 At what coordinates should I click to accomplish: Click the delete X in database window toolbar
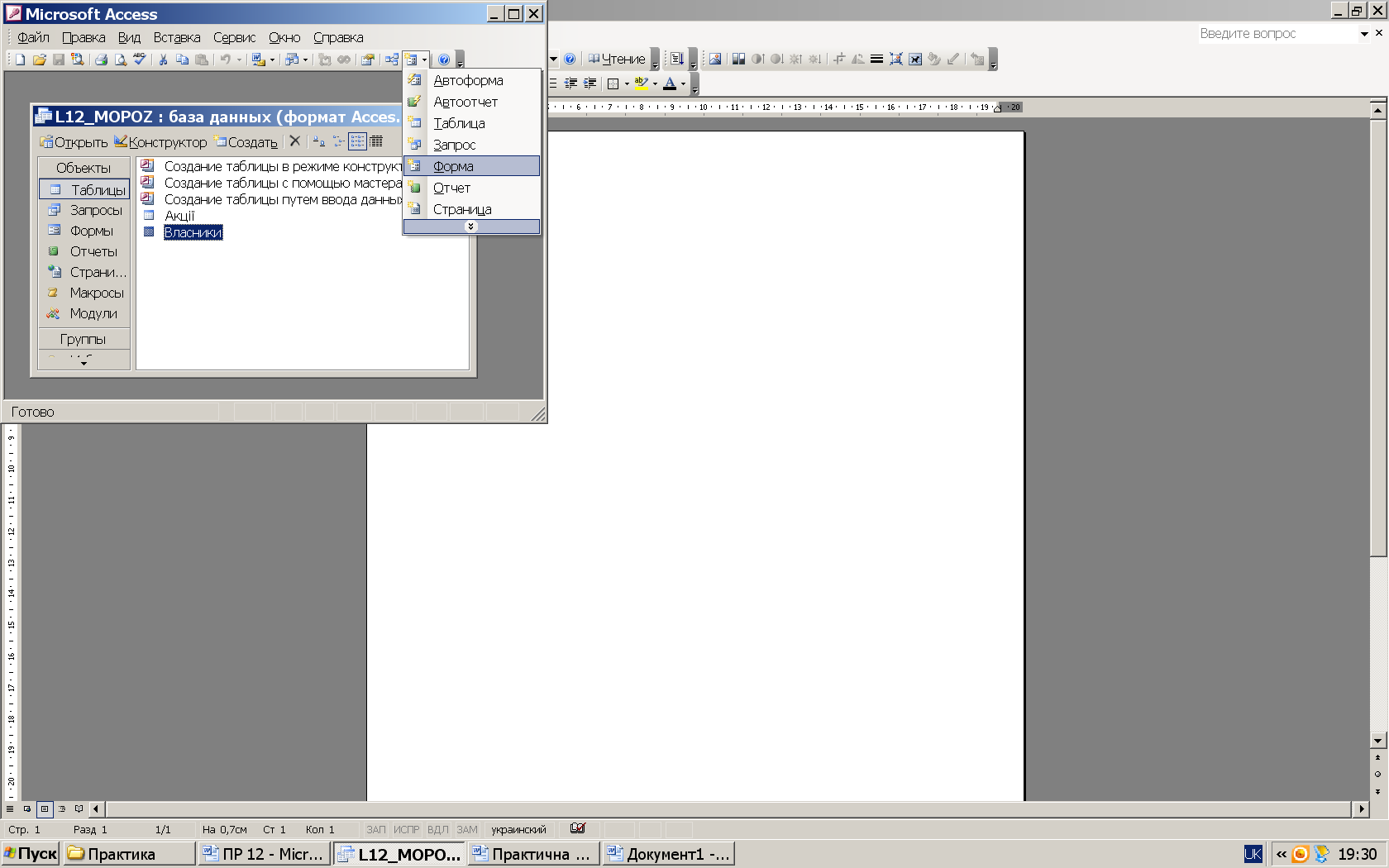click(295, 141)
